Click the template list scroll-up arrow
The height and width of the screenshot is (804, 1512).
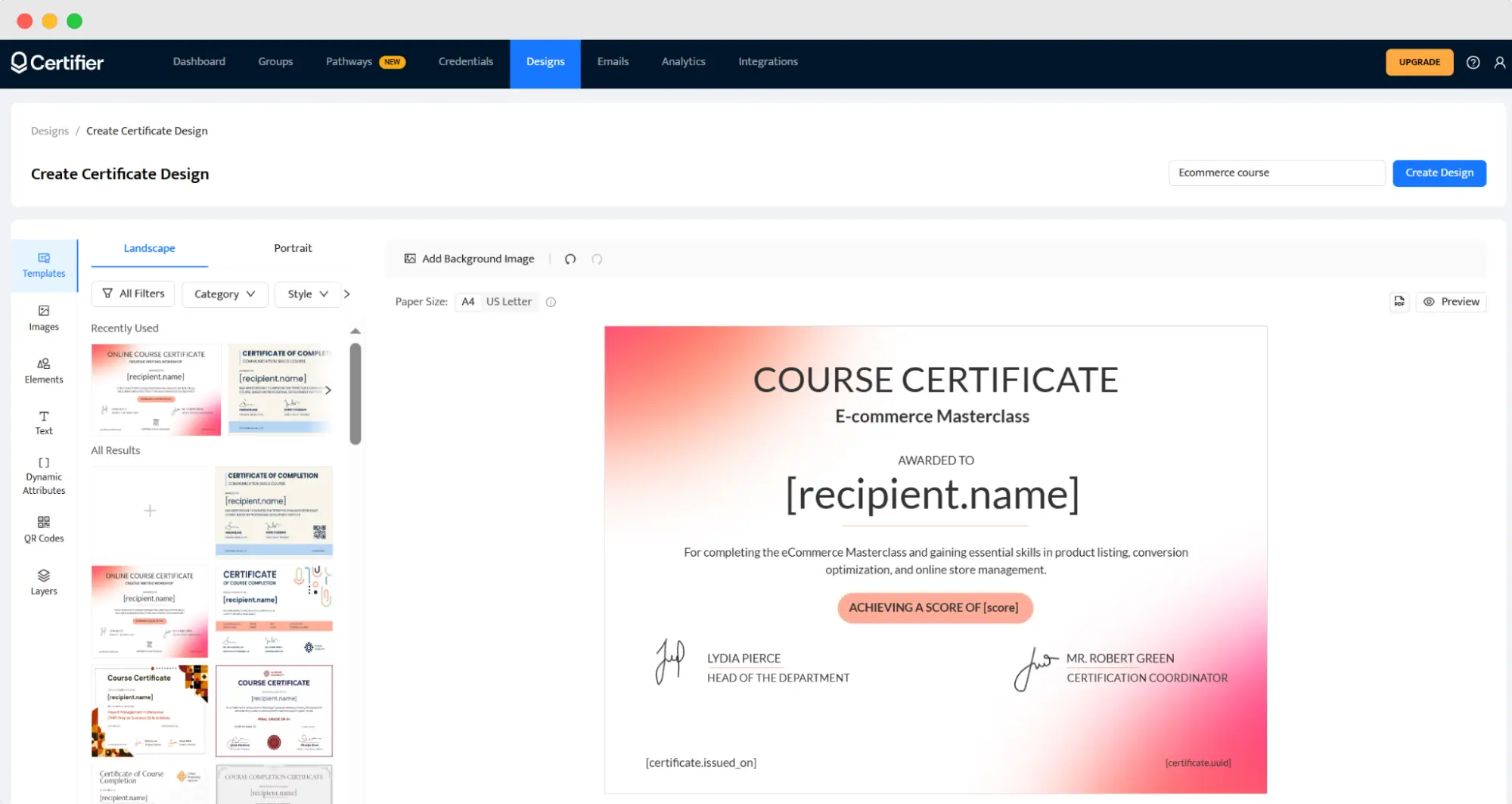[355, 331]
